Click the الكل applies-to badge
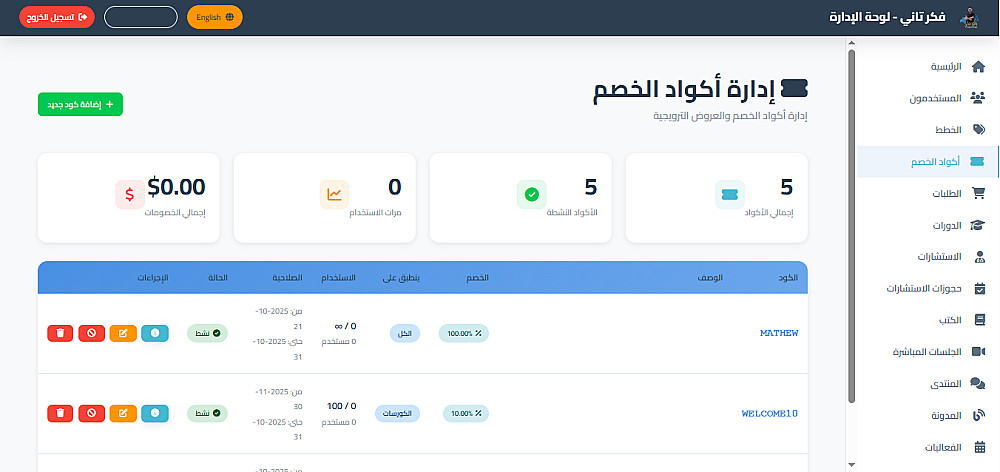 pyautogui.click(x=404, y=333)
